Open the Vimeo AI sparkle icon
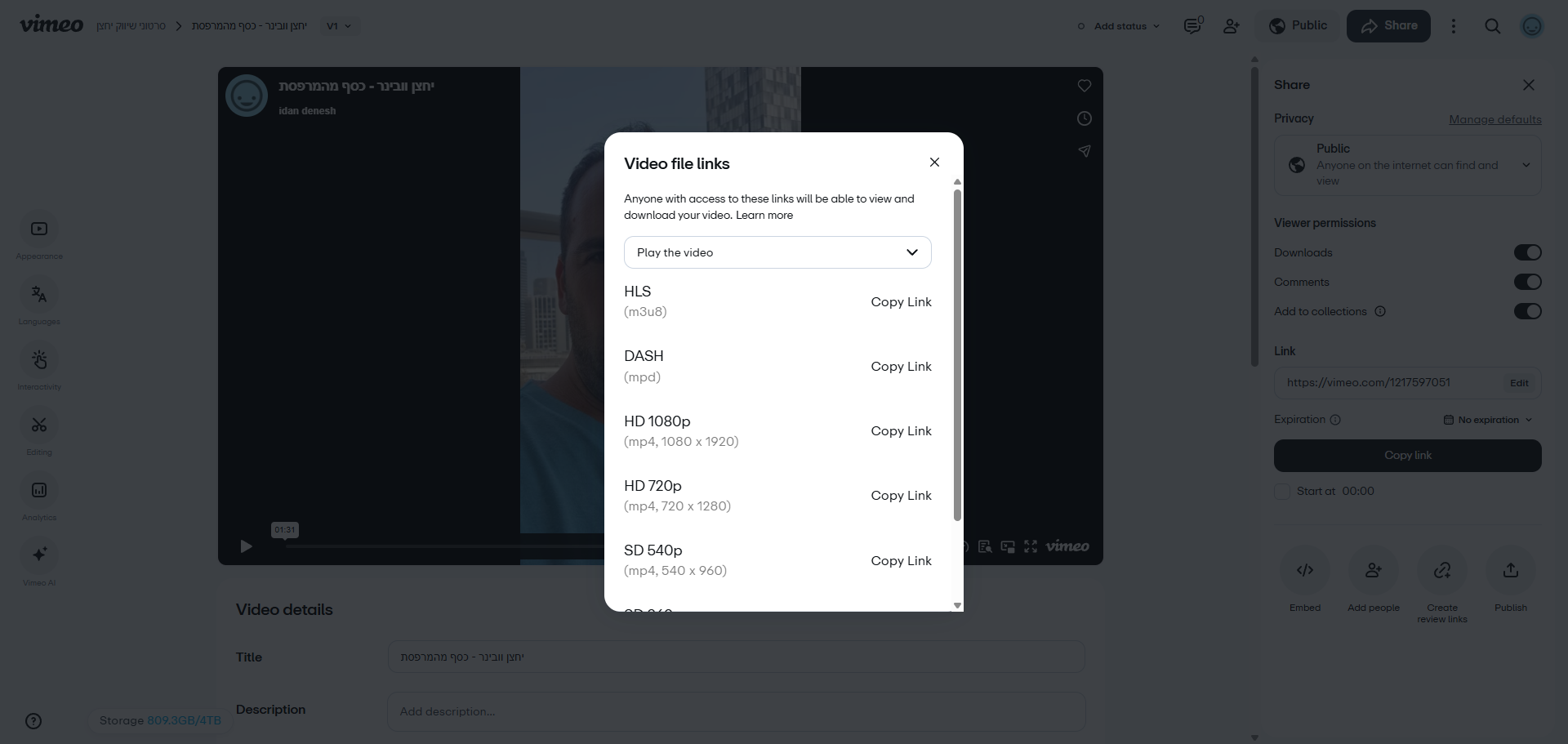The width and height of the screenshot is (1568, 744). click(39, 555)
